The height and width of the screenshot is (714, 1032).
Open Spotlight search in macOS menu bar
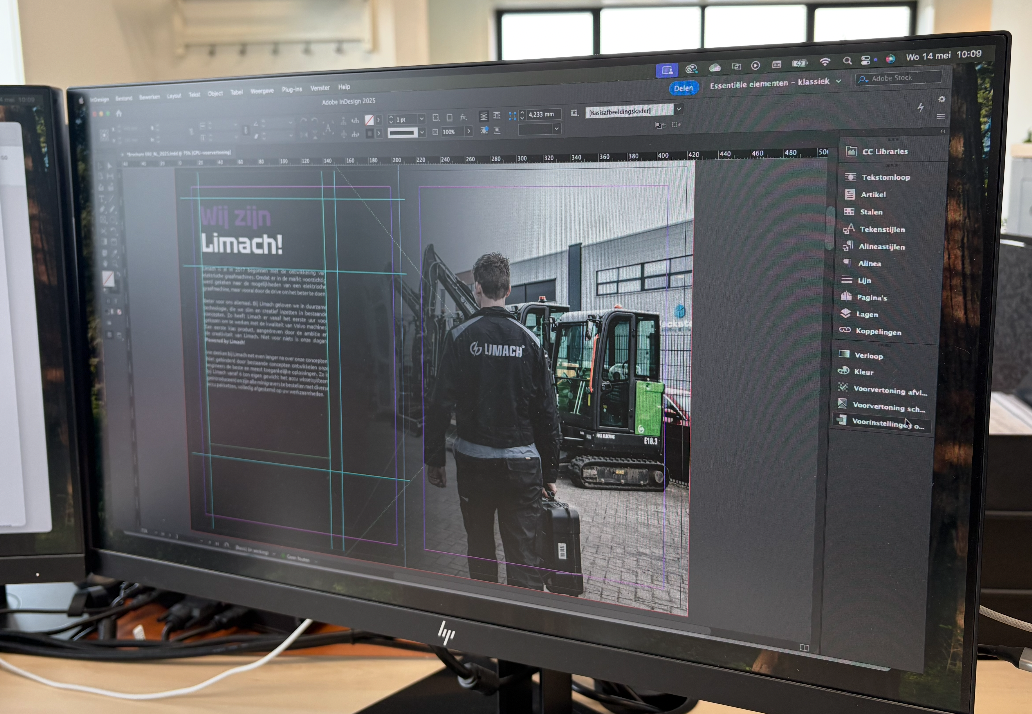click(847, 61)
